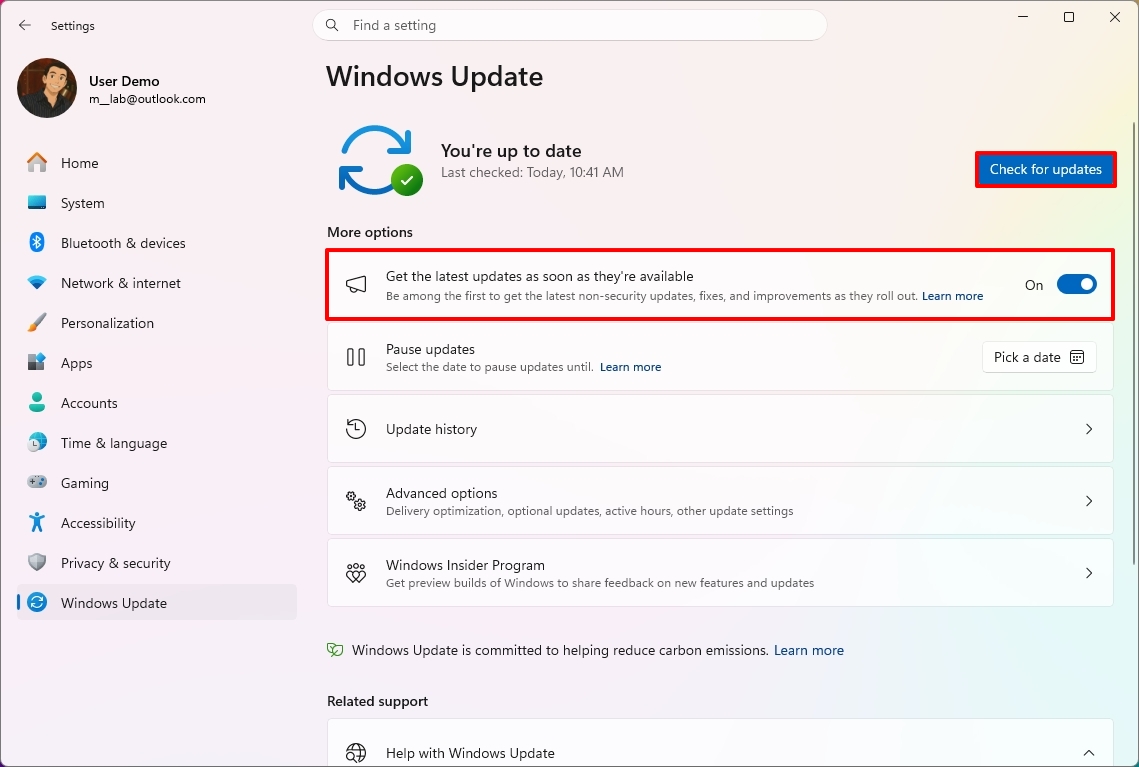Open Learn more link for latest updates

point(952,296)
